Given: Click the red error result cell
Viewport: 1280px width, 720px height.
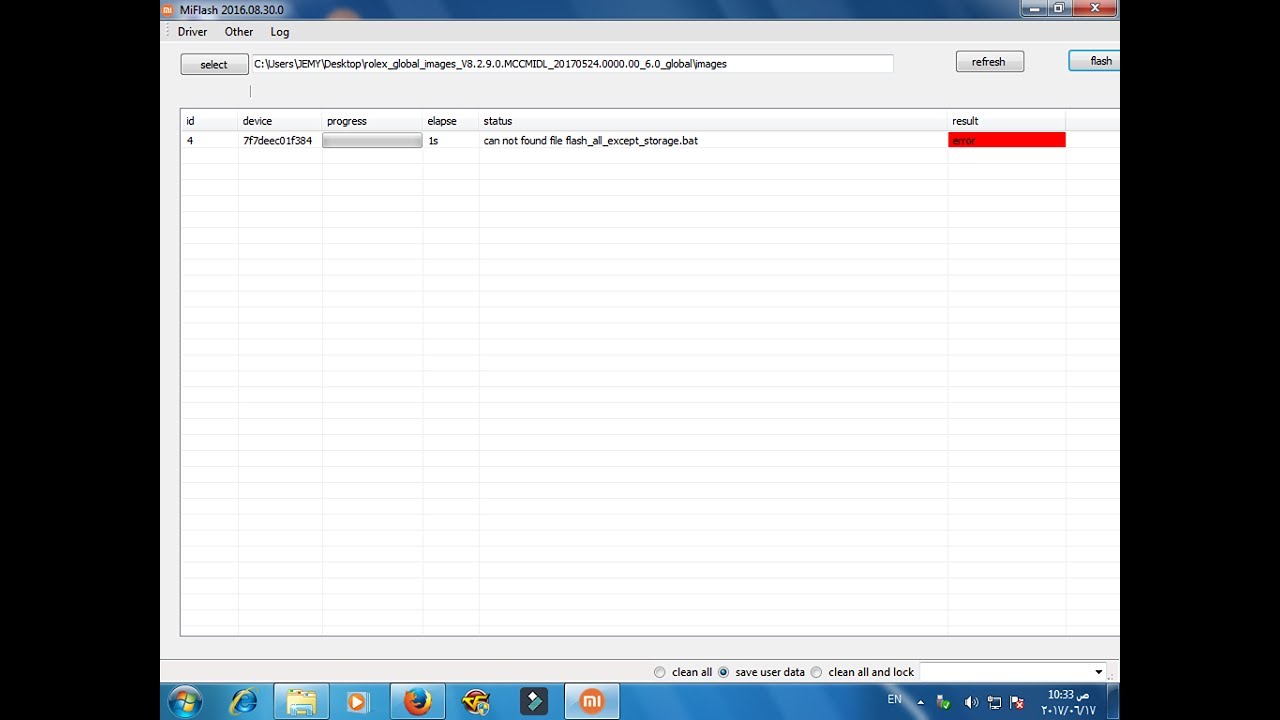Looking at the screenshot, I should pyautogui.click(x=1007, y=141).
